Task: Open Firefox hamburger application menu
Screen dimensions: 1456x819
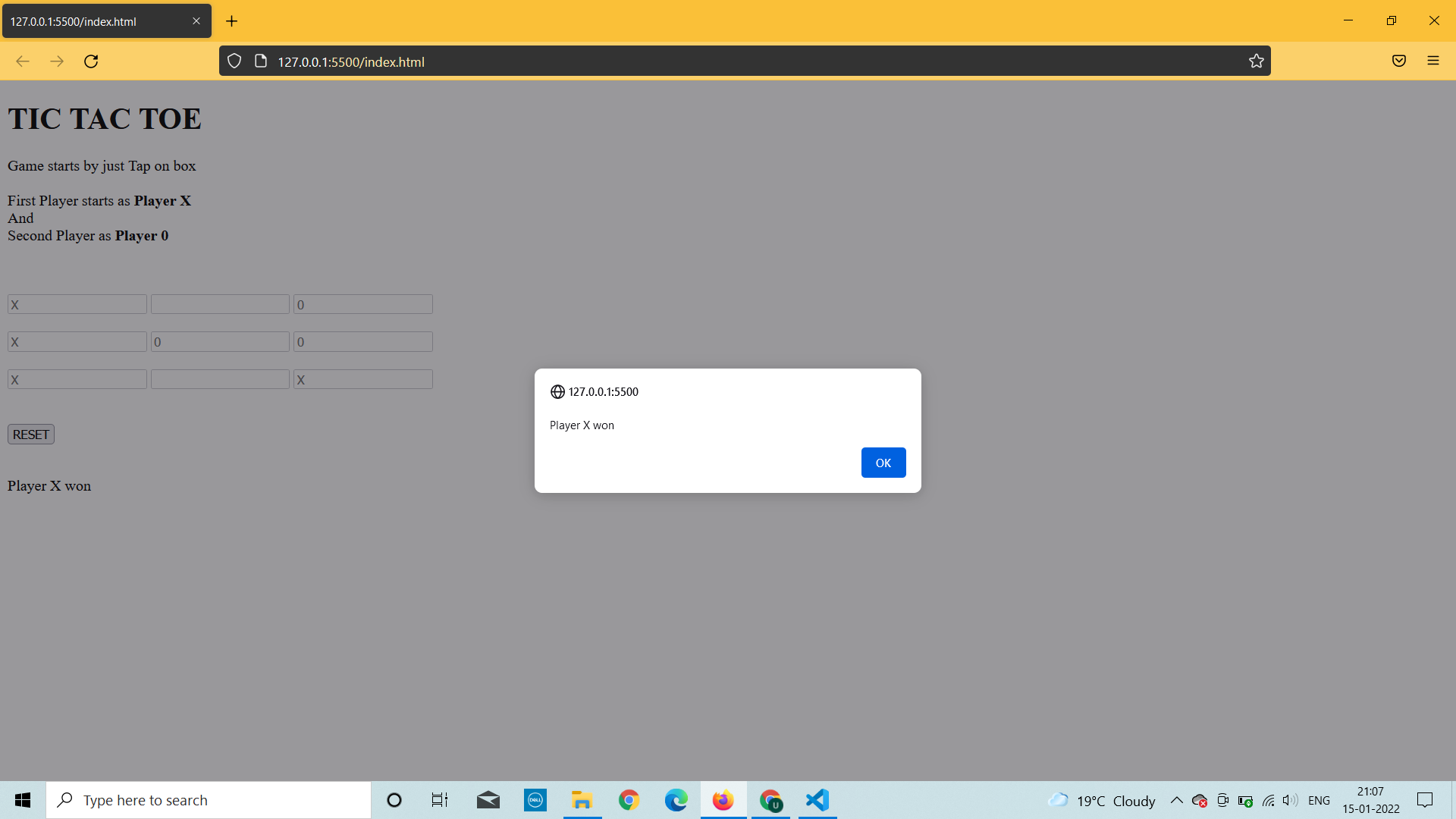Action: click(1432, 61)
